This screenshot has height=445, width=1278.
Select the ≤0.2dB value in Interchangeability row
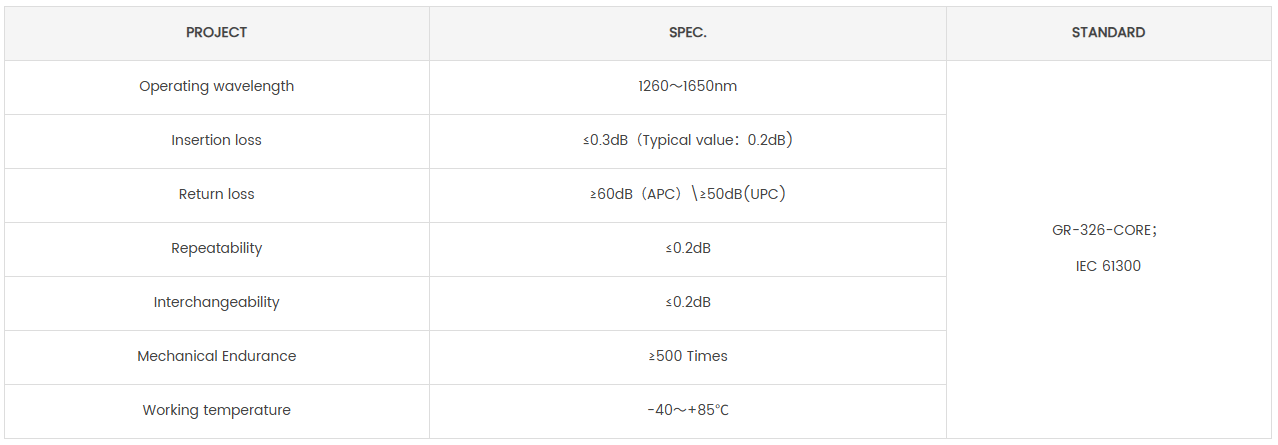tap(688, 302)
